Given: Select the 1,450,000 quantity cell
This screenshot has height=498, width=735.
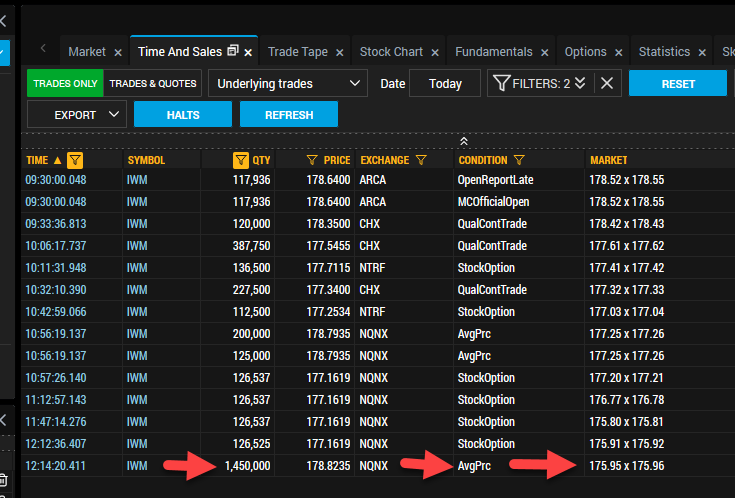Looking at the screenshot, I should [248, 466].
